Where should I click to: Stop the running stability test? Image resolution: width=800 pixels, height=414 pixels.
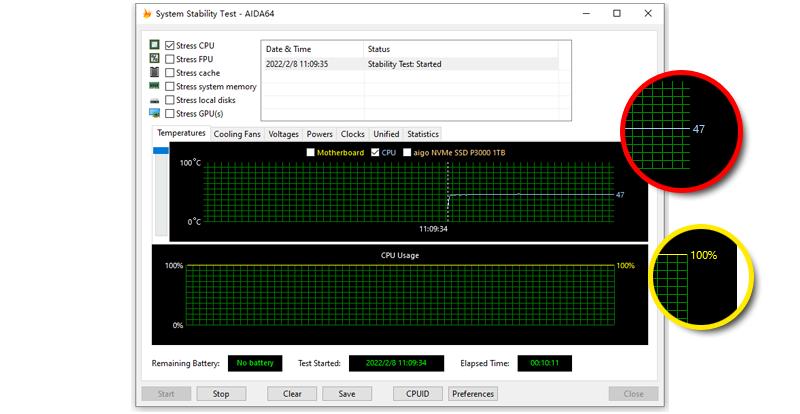pyautogui.click(x=221, y=394)
